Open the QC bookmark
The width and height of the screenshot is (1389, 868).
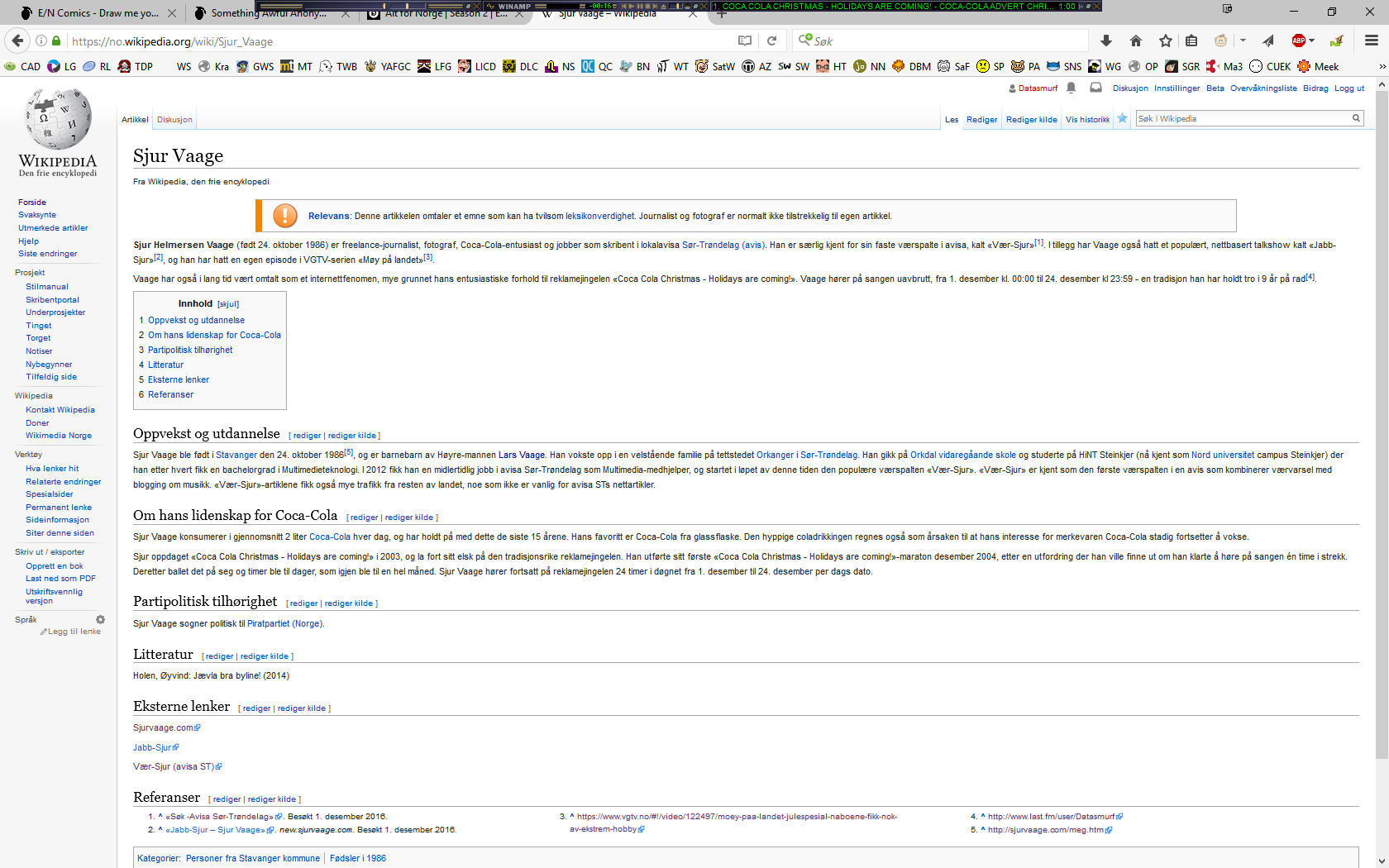coord(597,66)
